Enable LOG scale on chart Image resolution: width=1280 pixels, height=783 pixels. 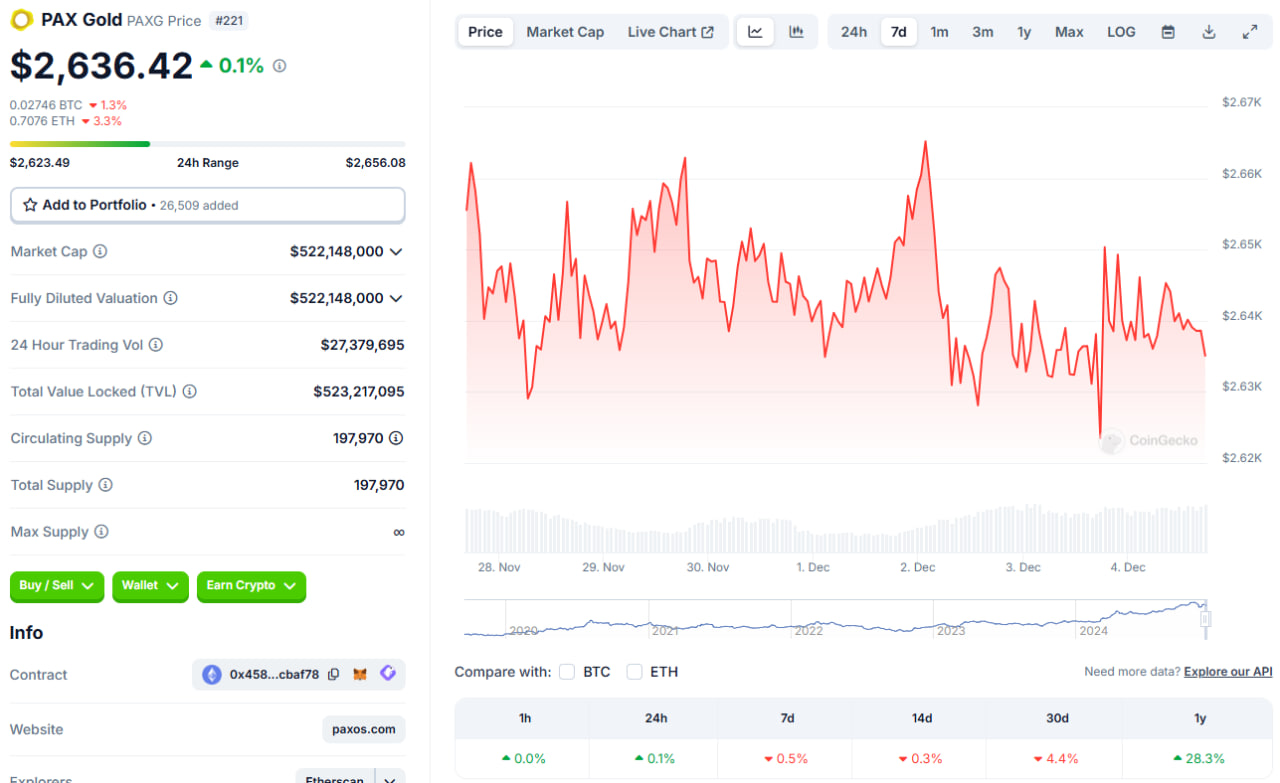coord(1121,32)
